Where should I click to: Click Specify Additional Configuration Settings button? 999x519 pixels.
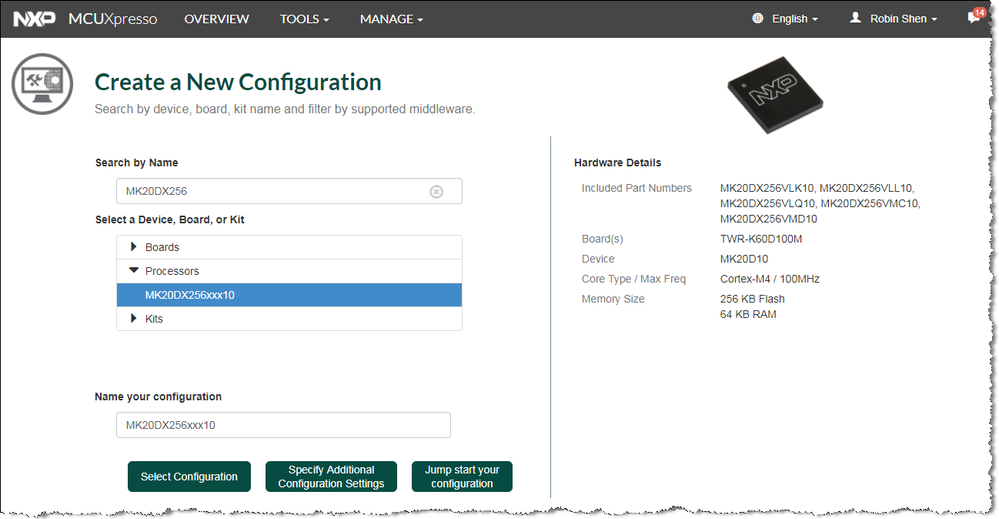click(x=331, y=476)
